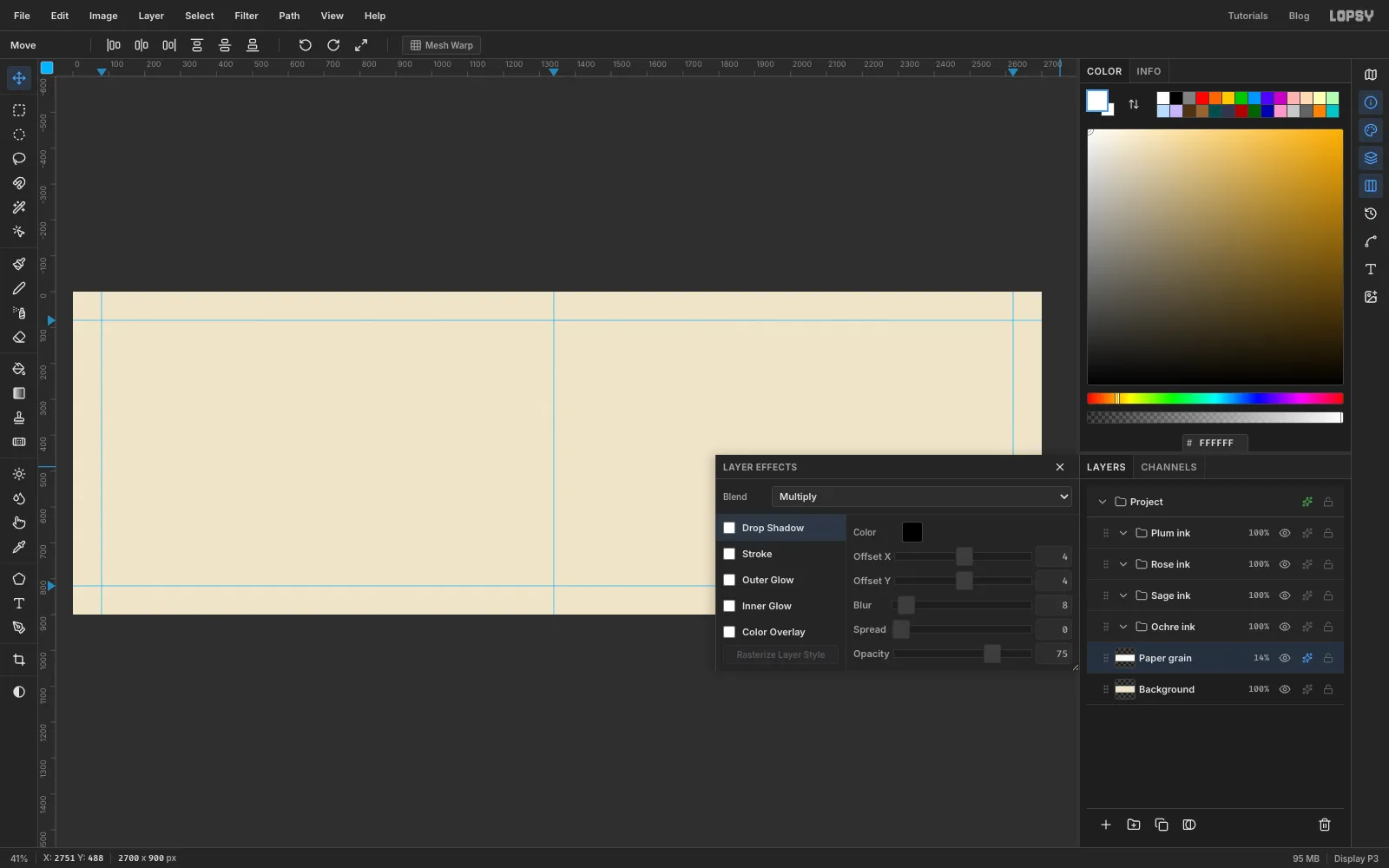This screenshot has width=1389, height=868.
Task: Click the undo arrow in toolbar
Action: pyautogui.click(x=305, y=45)
